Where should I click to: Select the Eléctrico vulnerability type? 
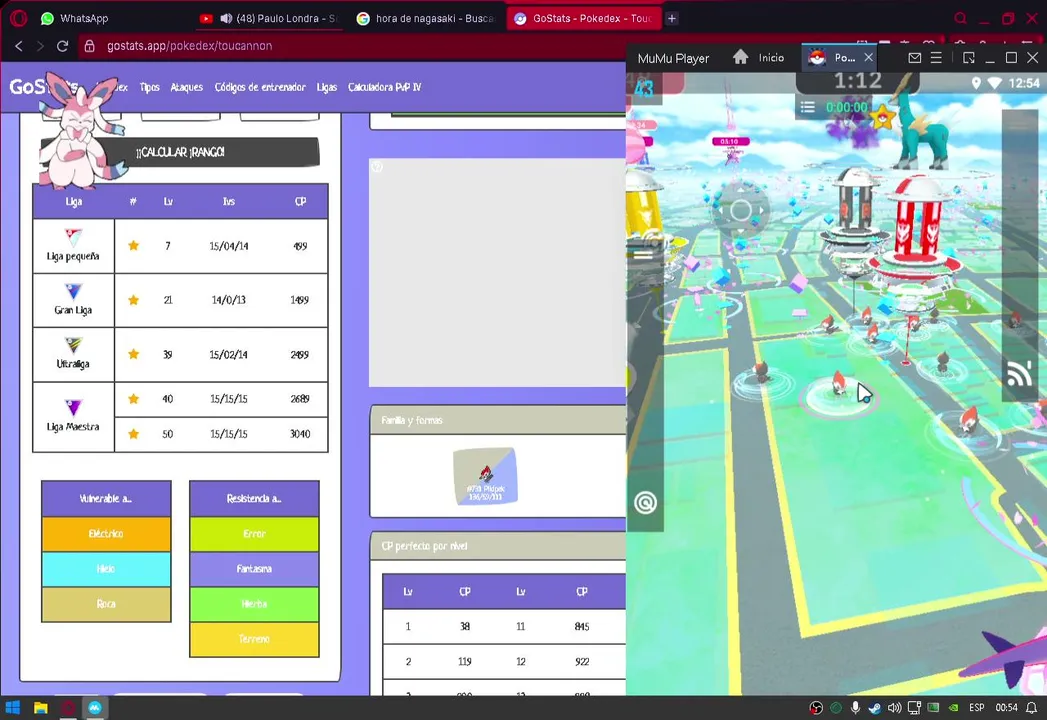106,534
